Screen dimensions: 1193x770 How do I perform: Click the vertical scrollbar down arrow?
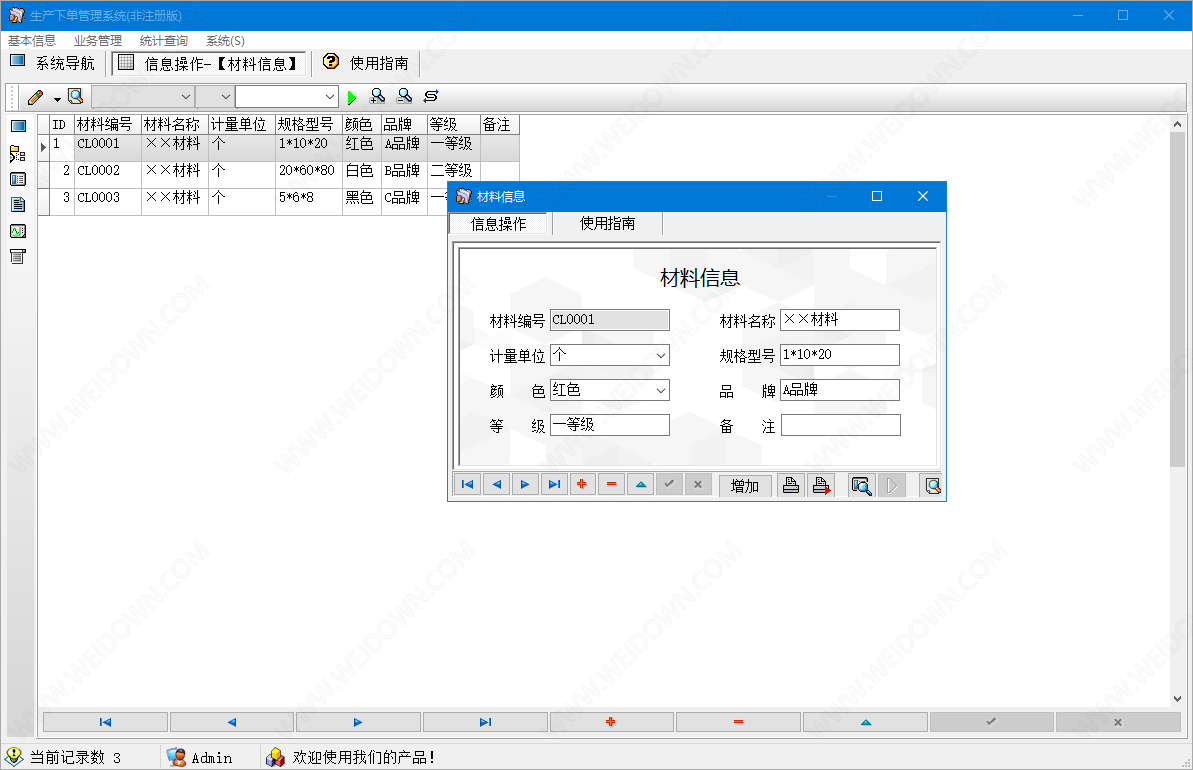(x=1177, y=698)
